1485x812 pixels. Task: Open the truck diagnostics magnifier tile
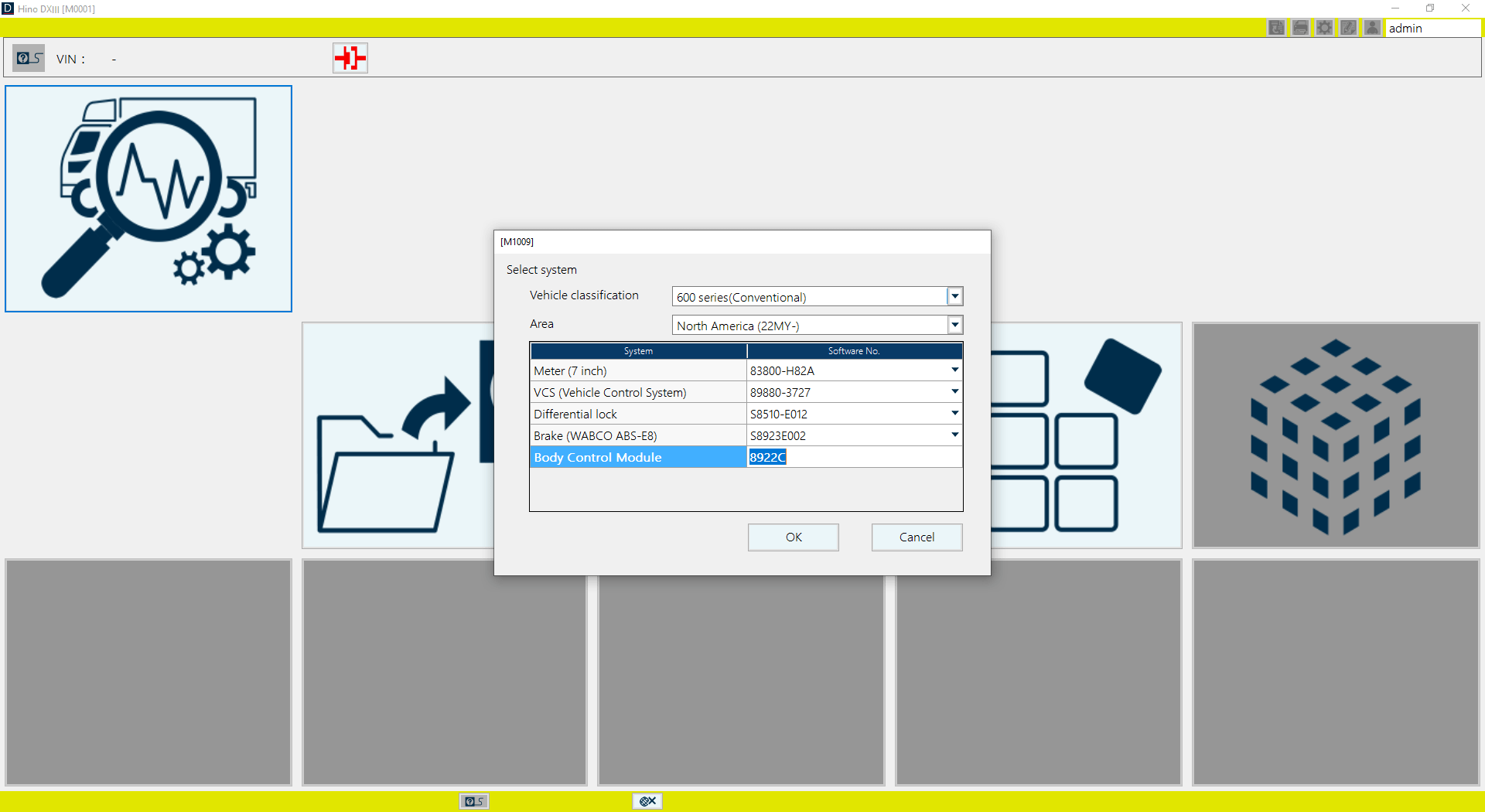(148, 199)
